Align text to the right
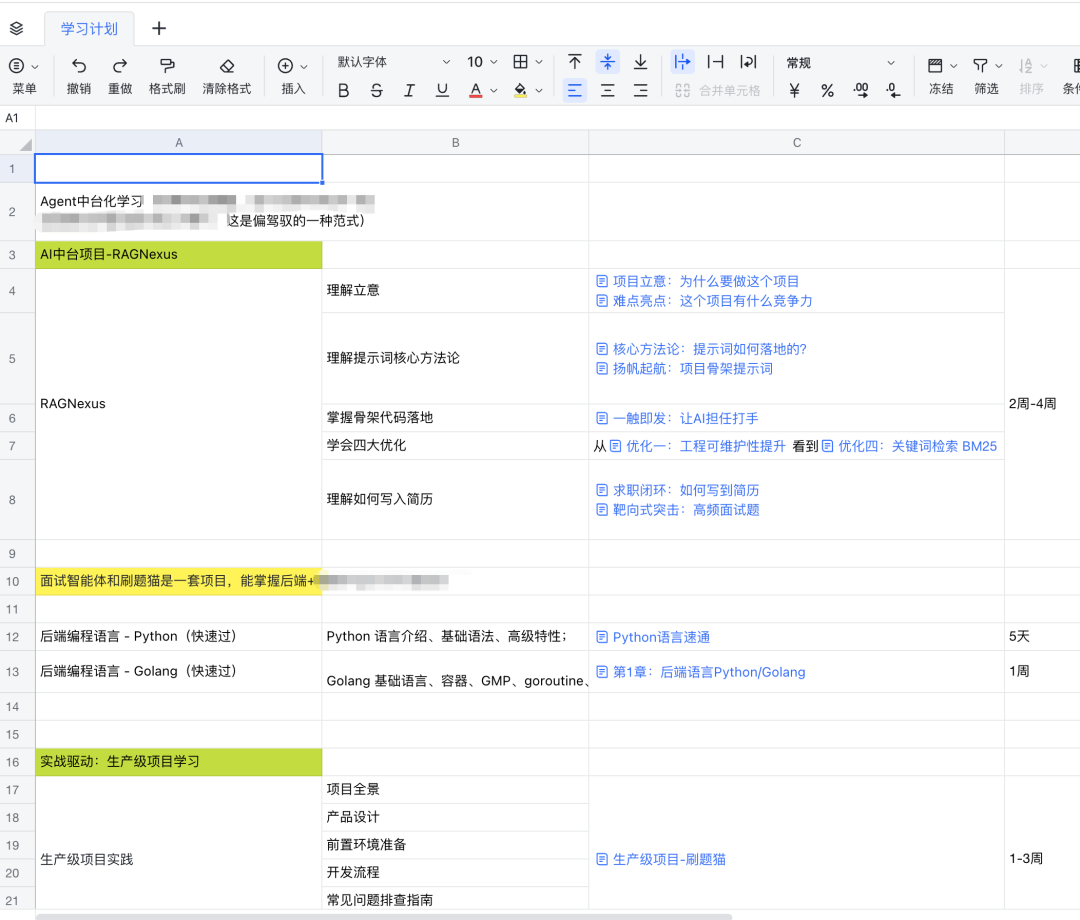The width and height of the screenshot is (1080, 920). 641,90
